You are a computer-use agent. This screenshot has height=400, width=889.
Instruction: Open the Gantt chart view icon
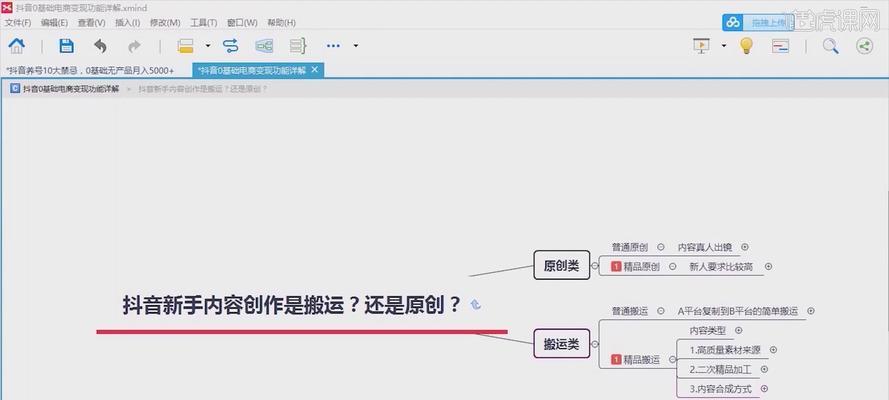781,46
